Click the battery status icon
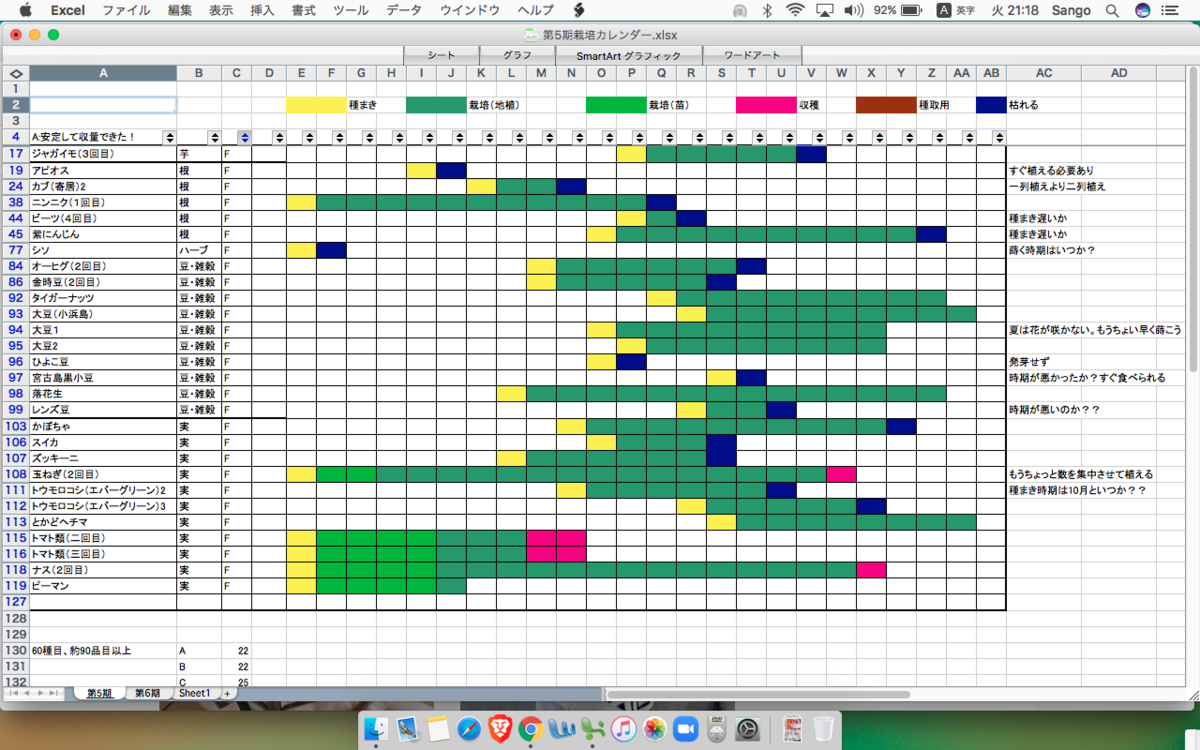Image resolution: width=1200 pixels, height=750 pixels. click(914, 10)
